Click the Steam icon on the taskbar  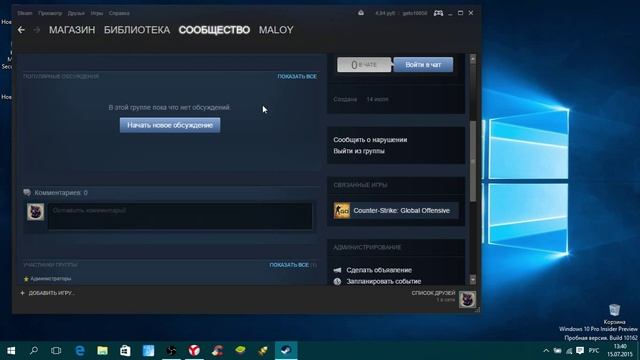click(286, 351)
